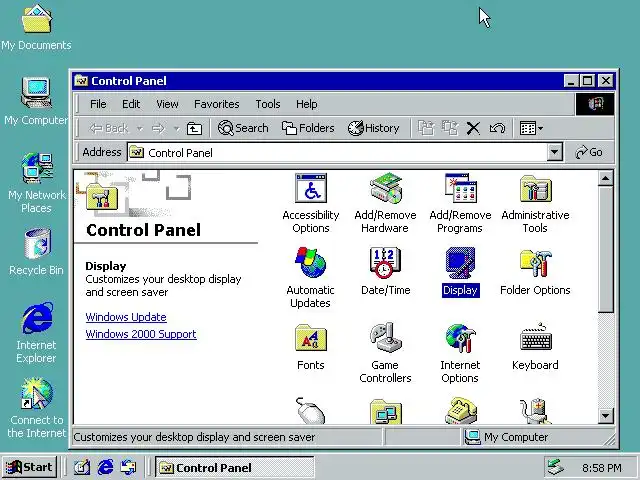Select My Network Places desktop icon
Image resolution: width=640 pixels, height=480 pixels.
pyautogui.click(x=36, y=183)
